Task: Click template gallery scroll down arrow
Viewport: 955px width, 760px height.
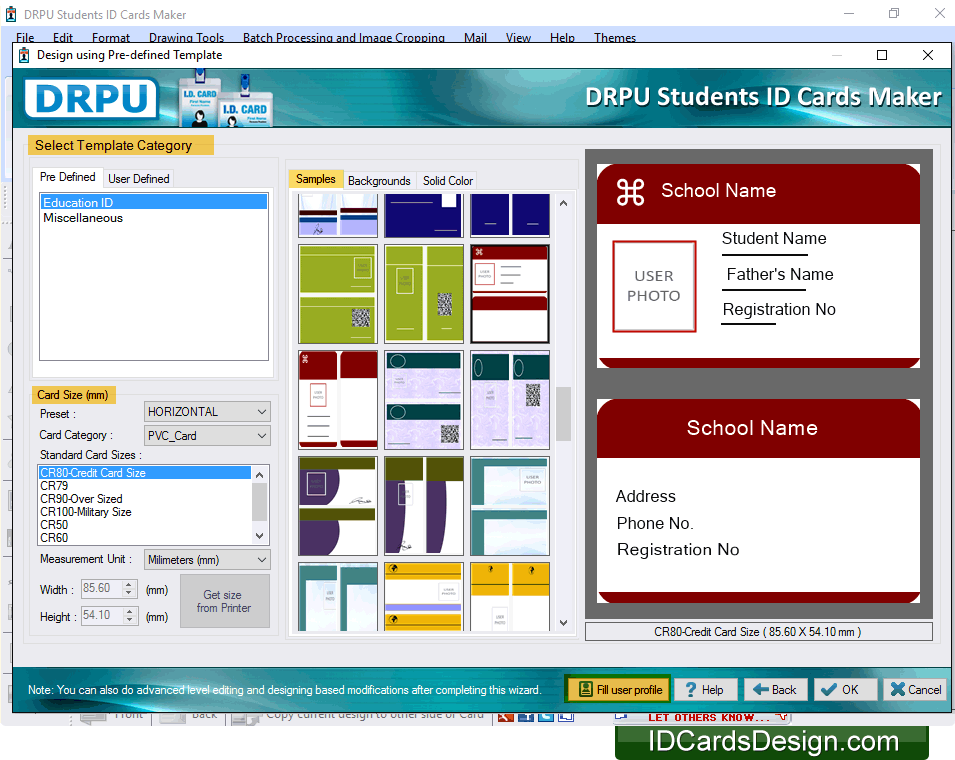Action: coord(563,622)
